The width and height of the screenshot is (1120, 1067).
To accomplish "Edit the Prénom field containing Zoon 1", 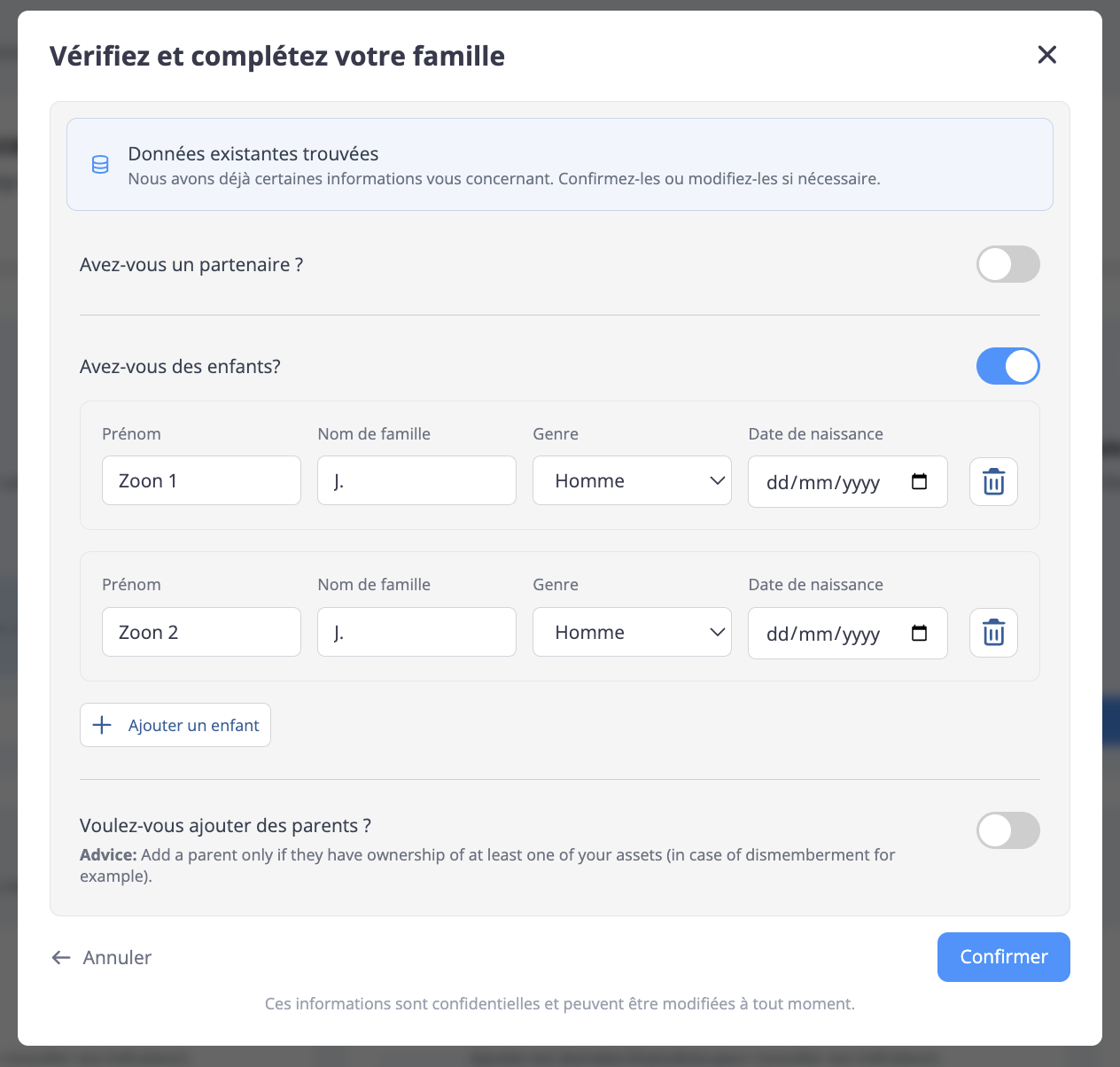I will click(201, 481).
